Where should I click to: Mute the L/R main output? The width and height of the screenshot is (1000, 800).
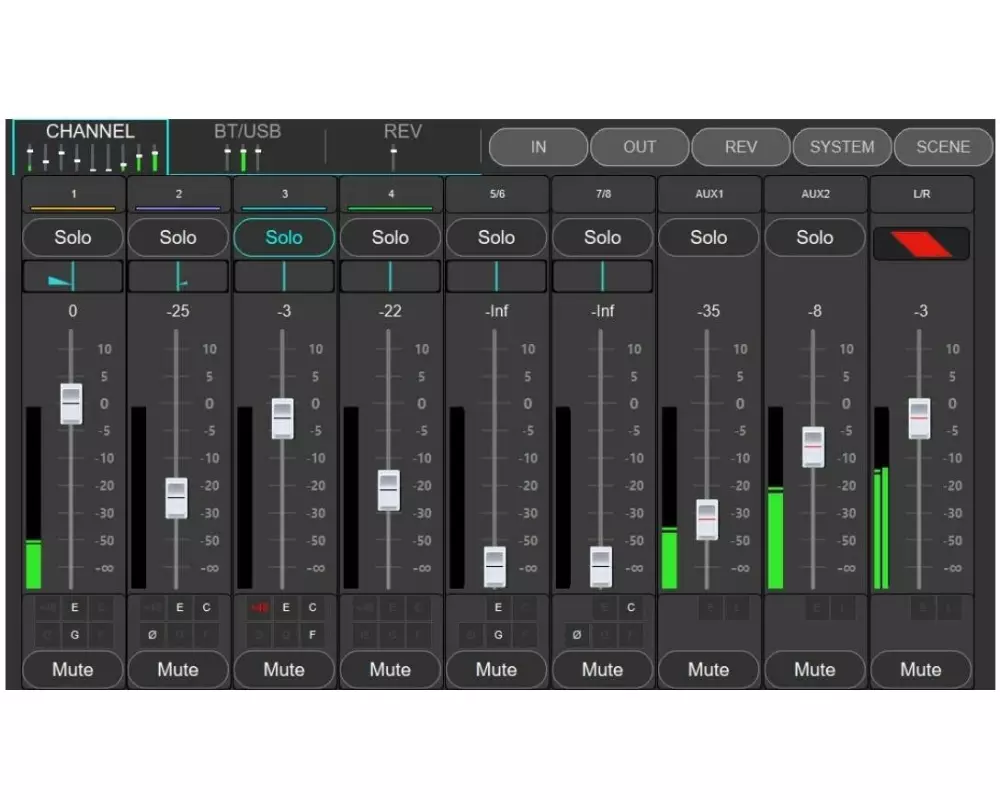[x=921, y=669]
